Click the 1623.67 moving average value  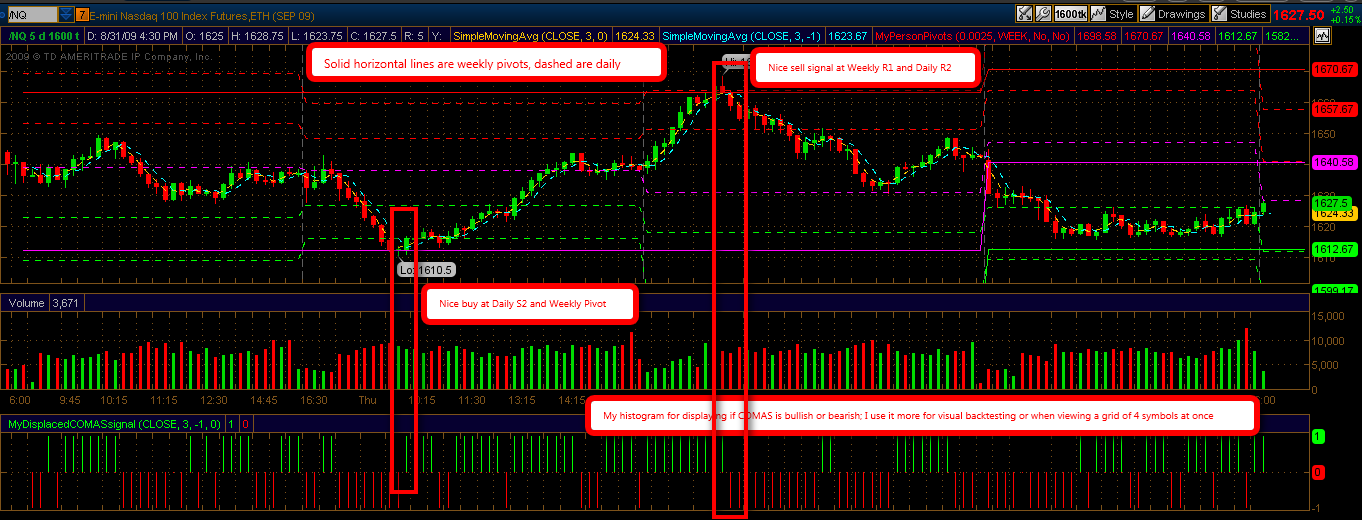tap(849, 35)
